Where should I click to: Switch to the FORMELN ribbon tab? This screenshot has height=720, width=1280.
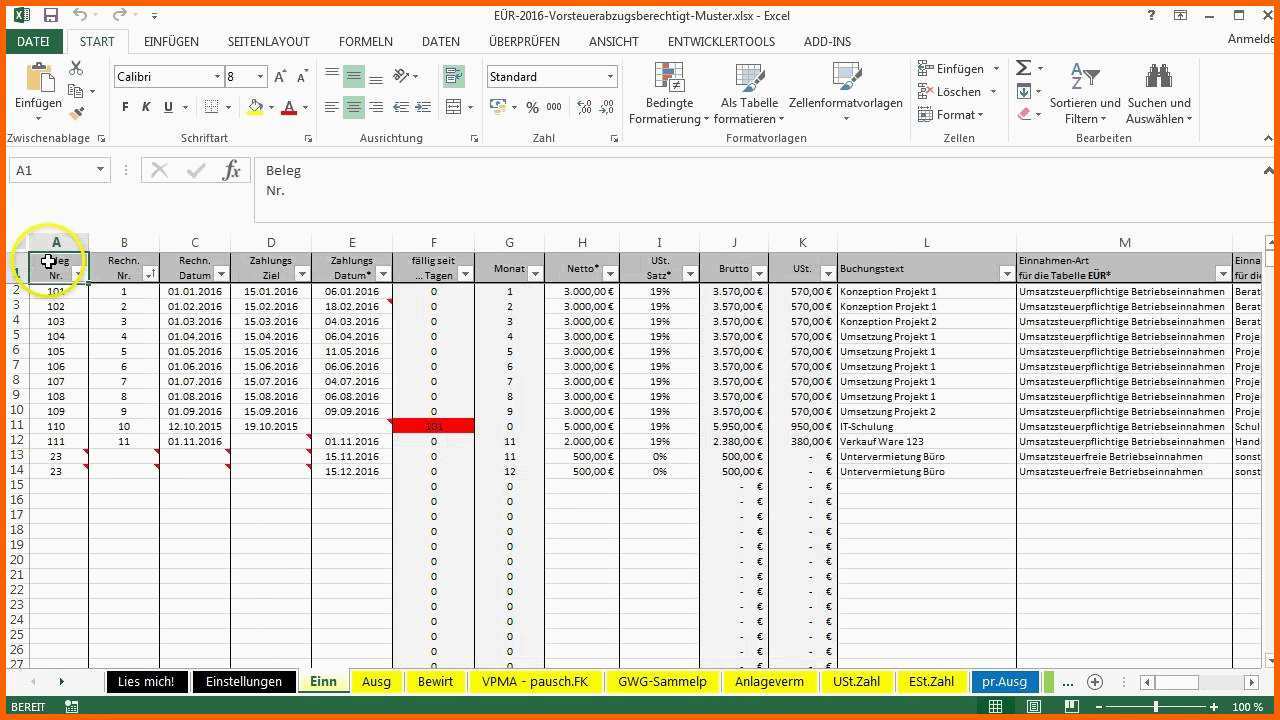[365, 41]
